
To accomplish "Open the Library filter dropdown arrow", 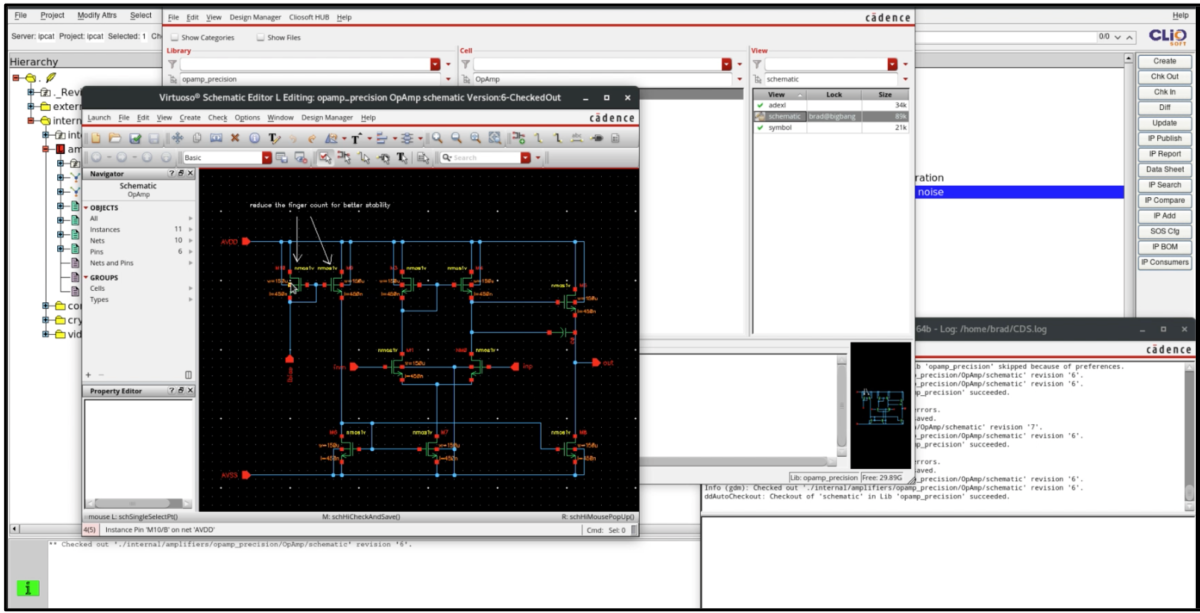I will [x=435, y=64].
